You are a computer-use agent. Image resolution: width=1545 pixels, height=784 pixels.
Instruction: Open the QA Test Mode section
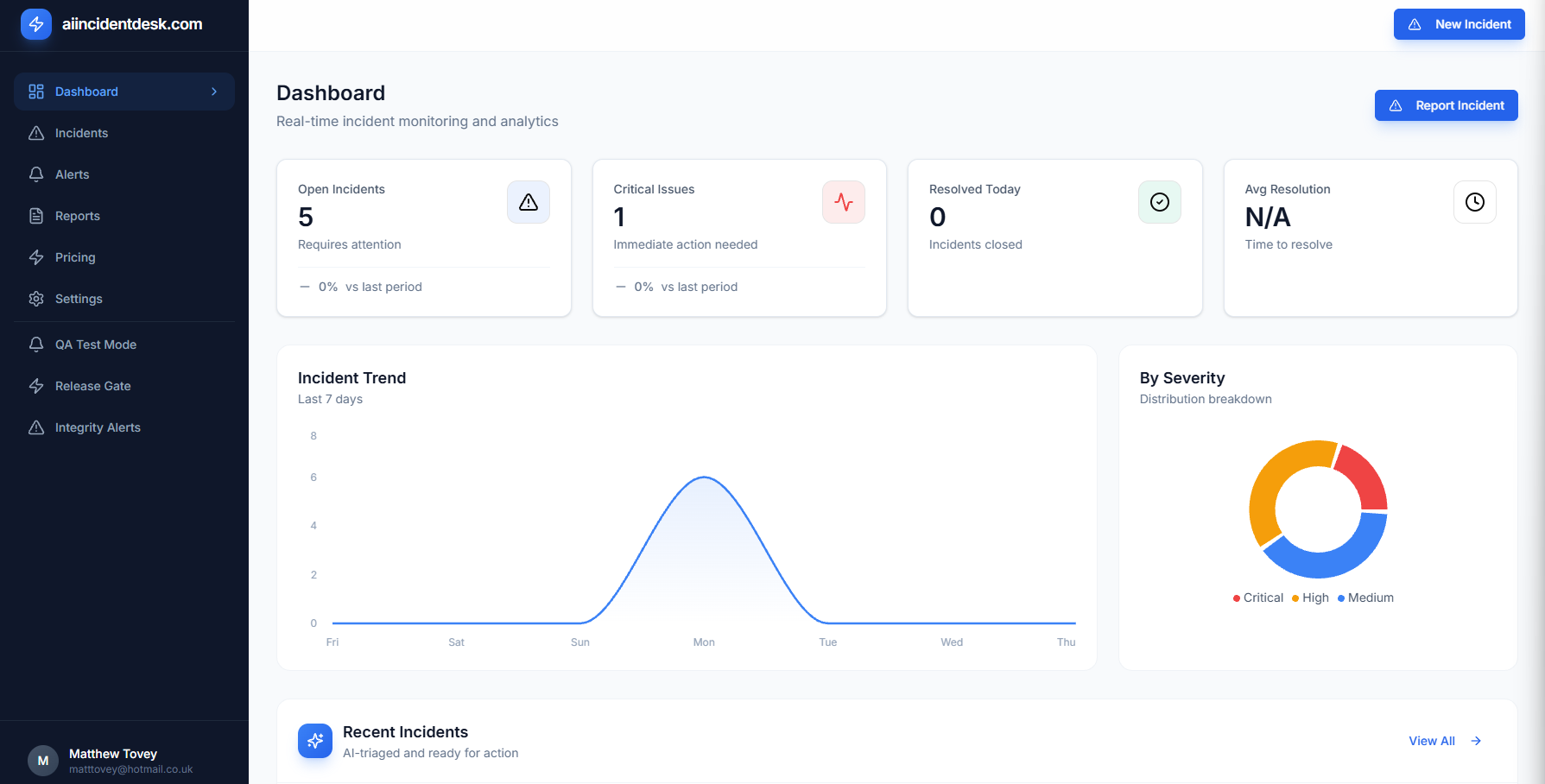[x=124, y=345]
